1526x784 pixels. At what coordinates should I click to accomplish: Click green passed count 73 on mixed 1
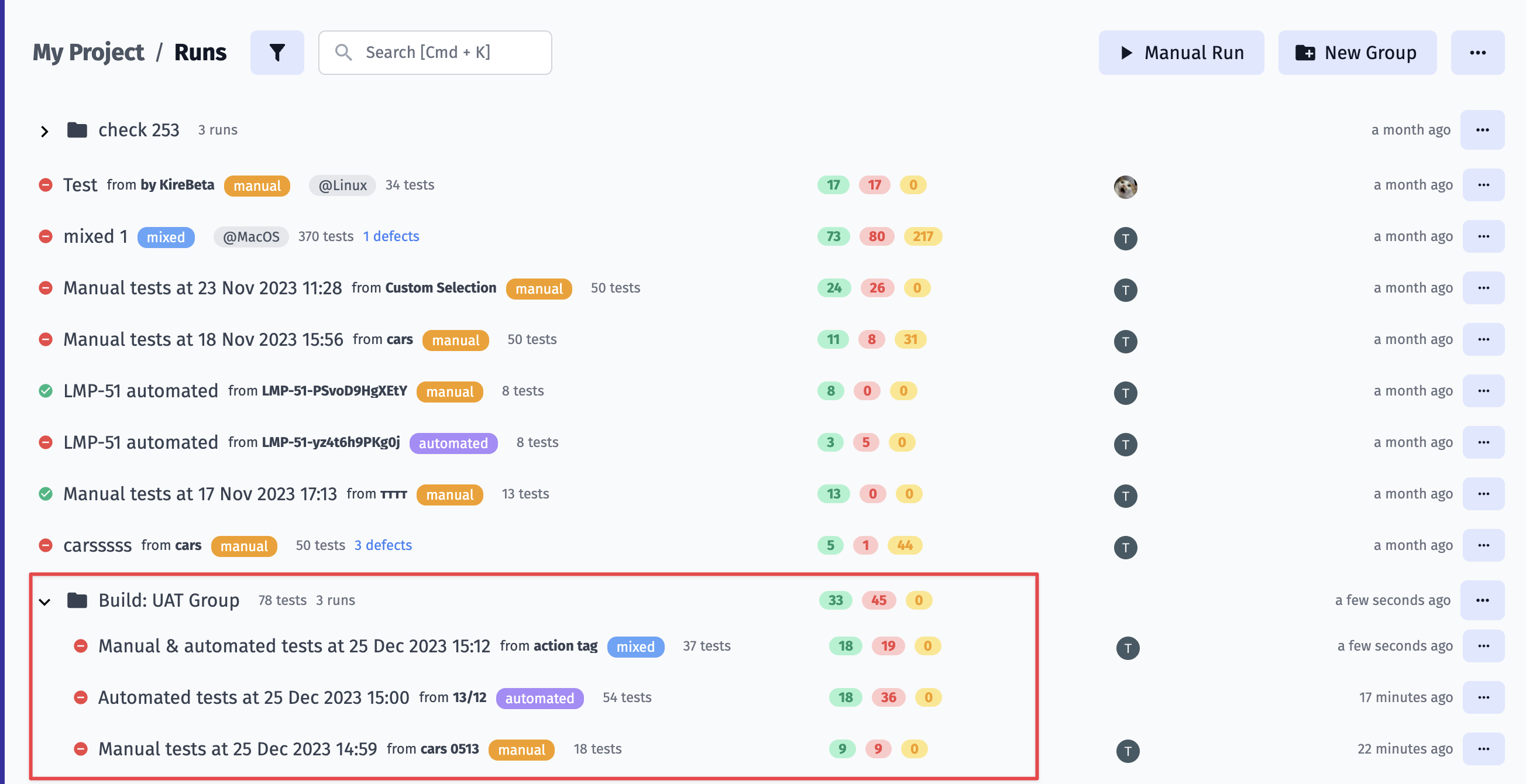tap(833, 236)
